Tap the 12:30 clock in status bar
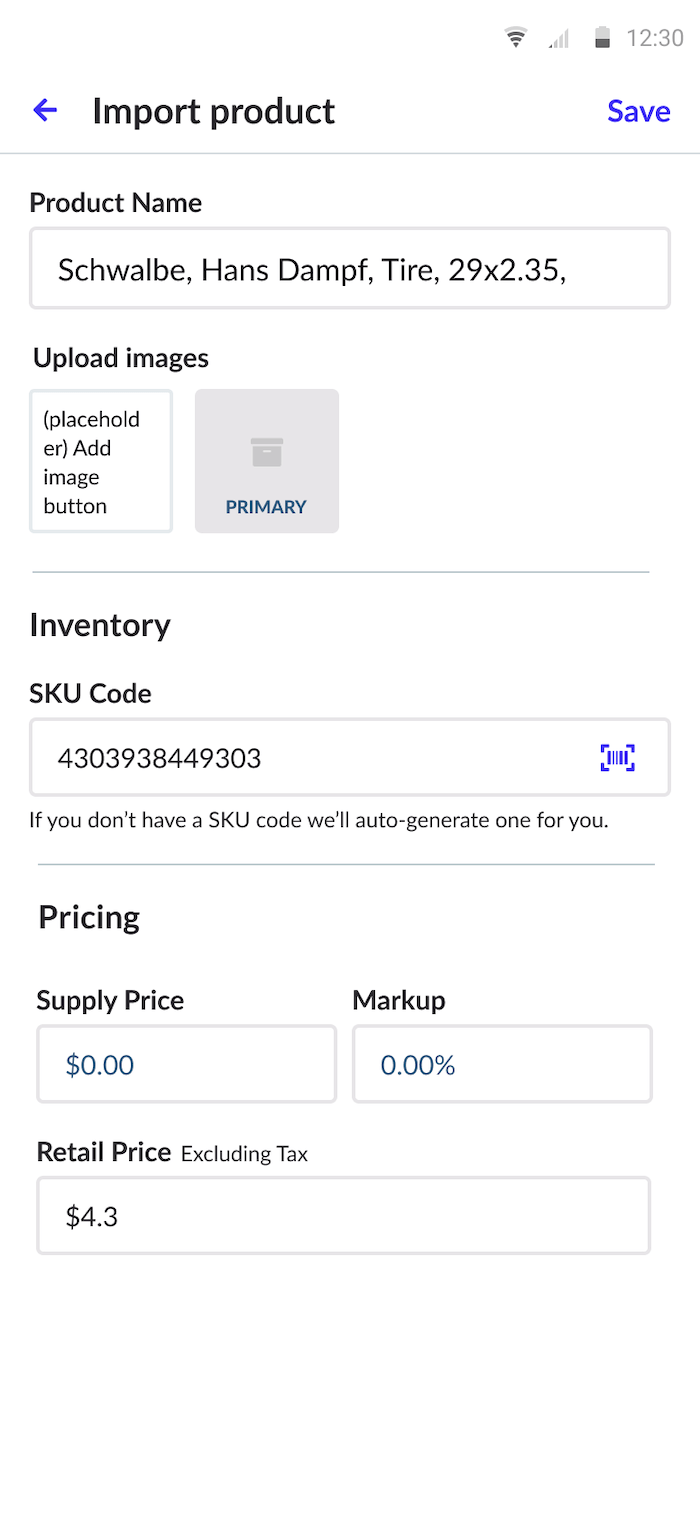This screenshot has width=700, height=1534. pyautogui.click(x=655, y=39)
